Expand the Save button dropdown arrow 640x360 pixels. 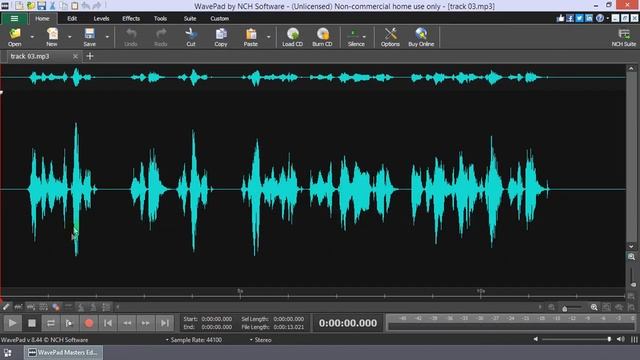click(x=107, y=37)
